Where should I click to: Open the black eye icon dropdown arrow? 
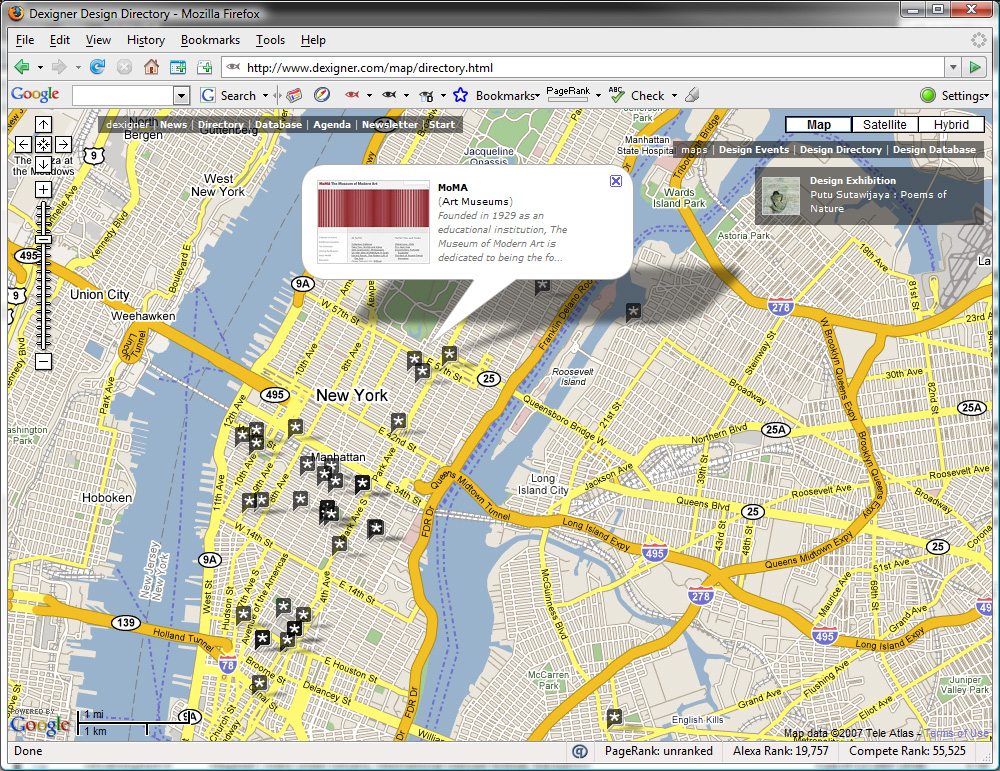tap(406, 96)
